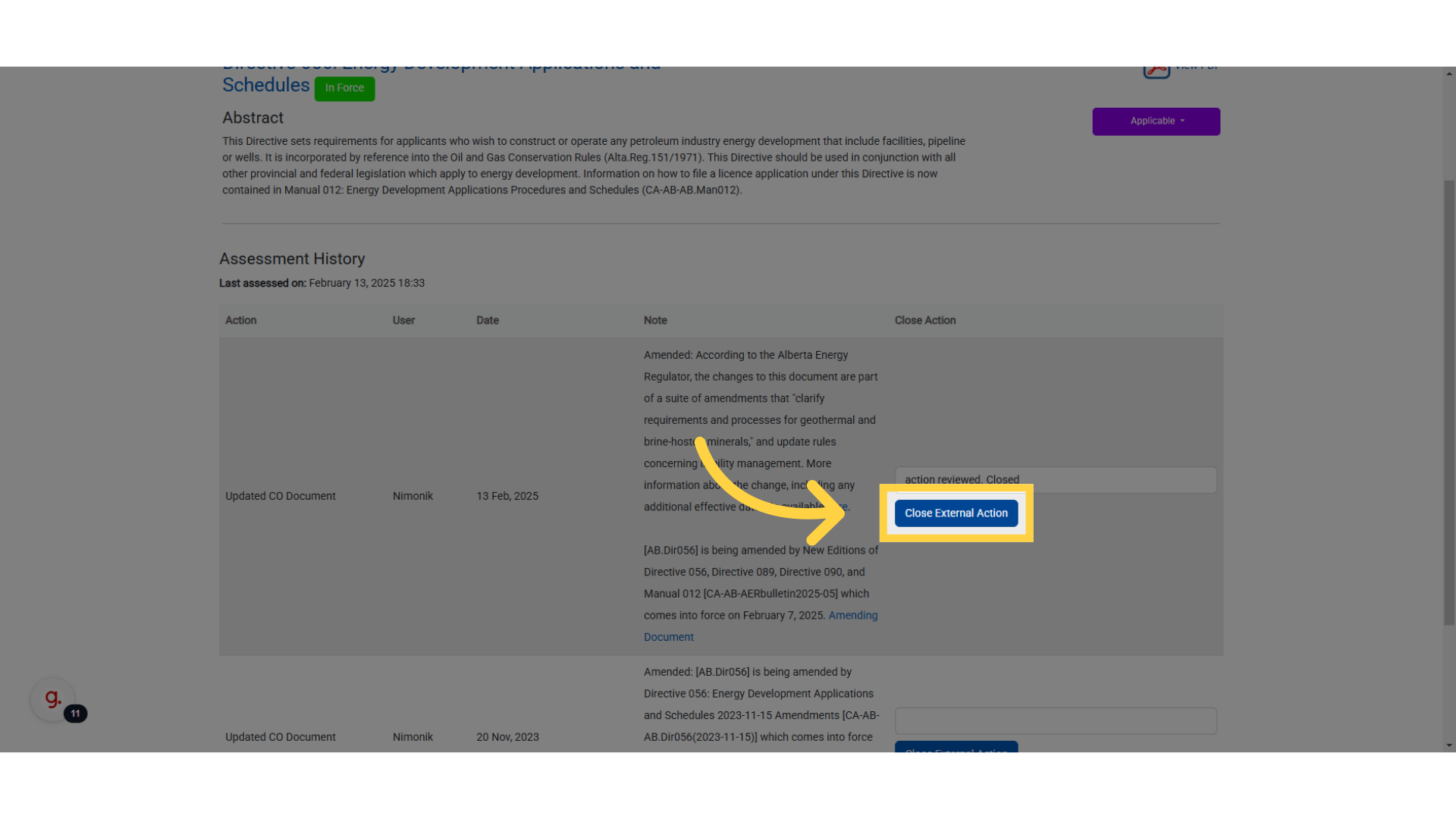Click the Date column header
Viewport: 1456px width, 819px height.
pyautogui.click(x=488, y=321)
